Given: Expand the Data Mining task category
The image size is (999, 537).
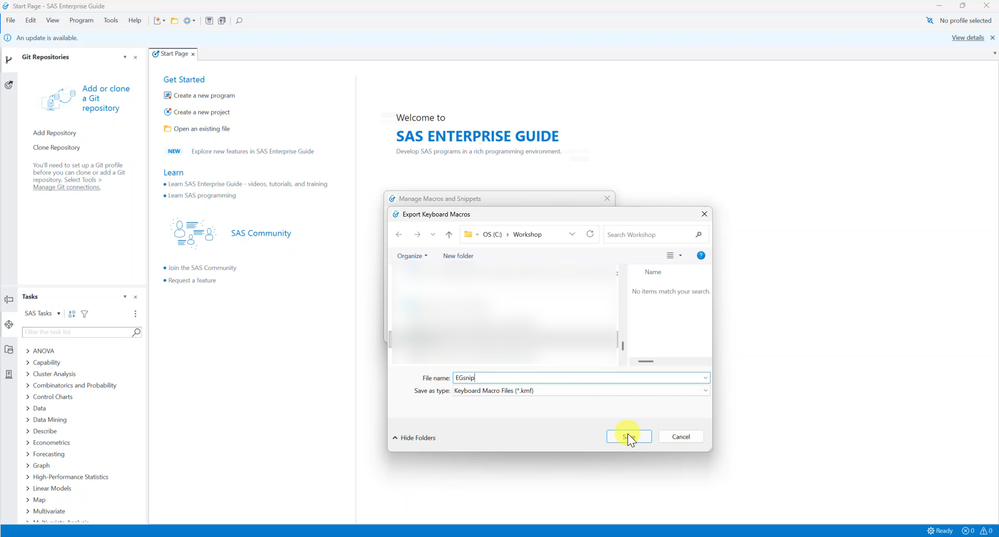Looking at the screenshot, I should [x=27, y=420].
